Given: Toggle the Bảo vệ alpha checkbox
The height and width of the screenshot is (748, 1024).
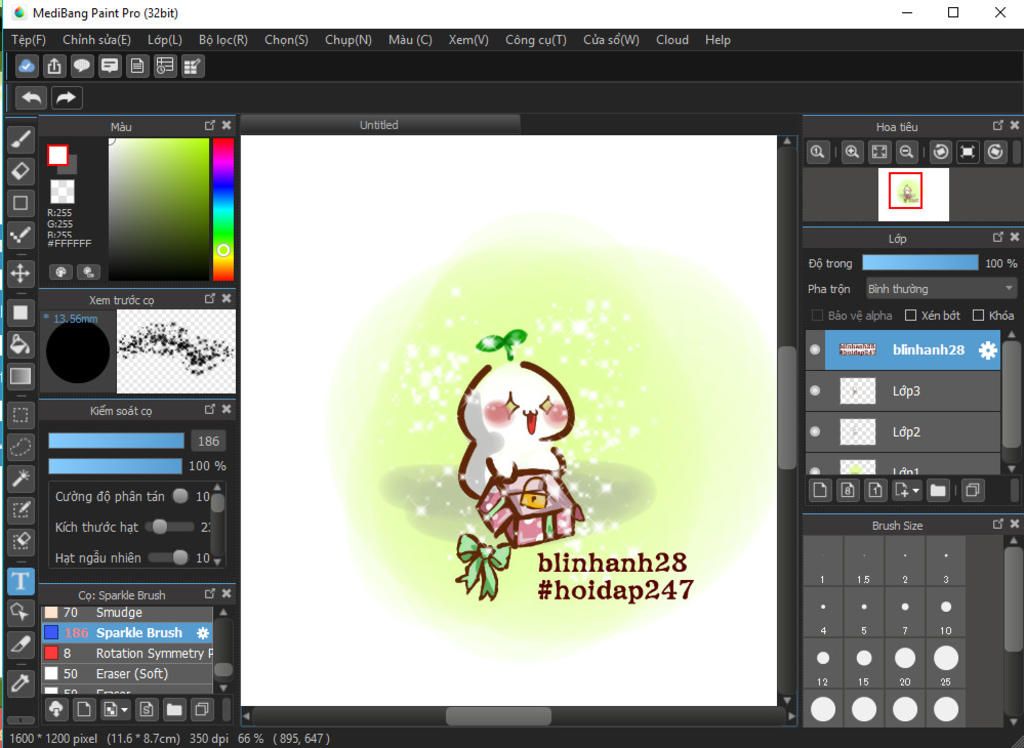Looking at the screenshot, I should (x=816, y=316).
